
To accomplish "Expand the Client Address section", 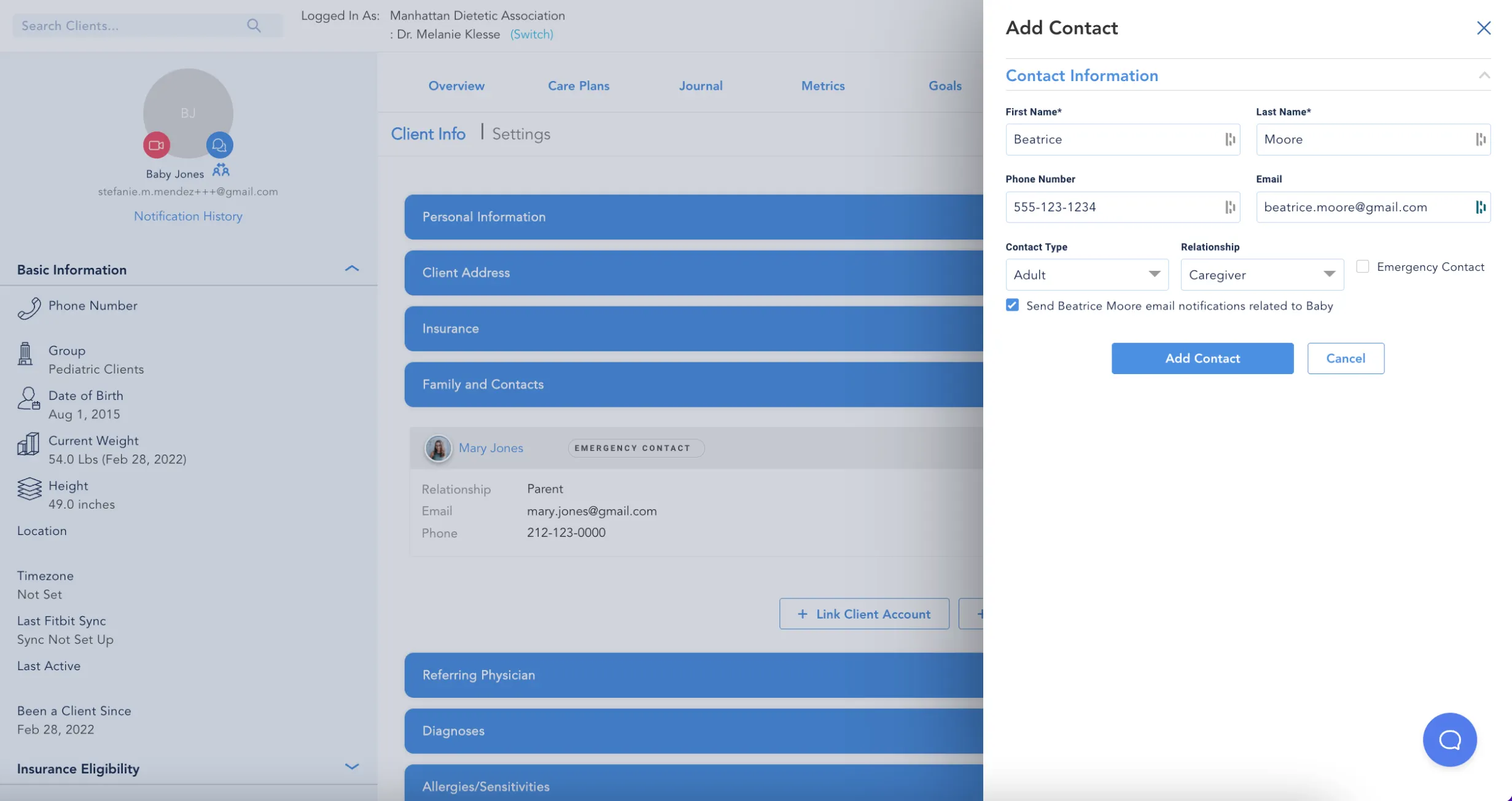I will [693, 273].
